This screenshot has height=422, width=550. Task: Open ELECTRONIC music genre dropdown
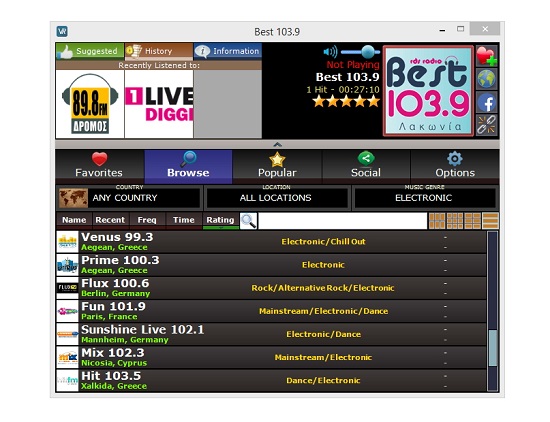424,198
